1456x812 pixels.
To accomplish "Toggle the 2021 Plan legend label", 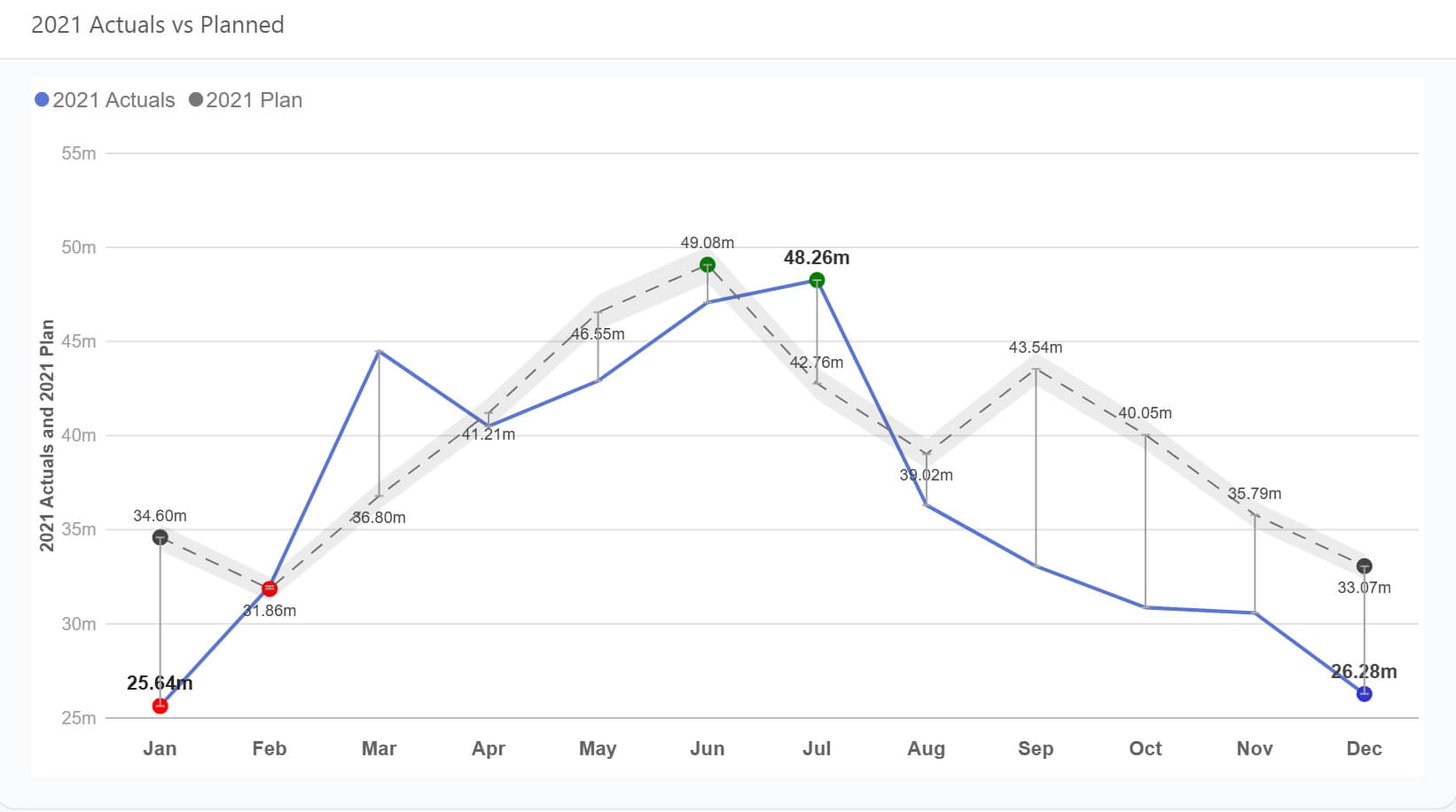I will click(254, 100).
